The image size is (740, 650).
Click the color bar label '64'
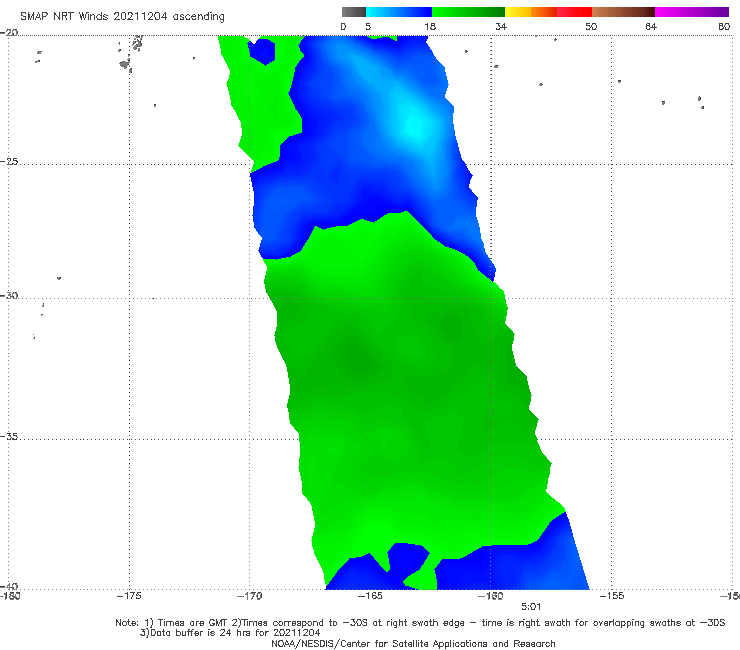point(651,26)
